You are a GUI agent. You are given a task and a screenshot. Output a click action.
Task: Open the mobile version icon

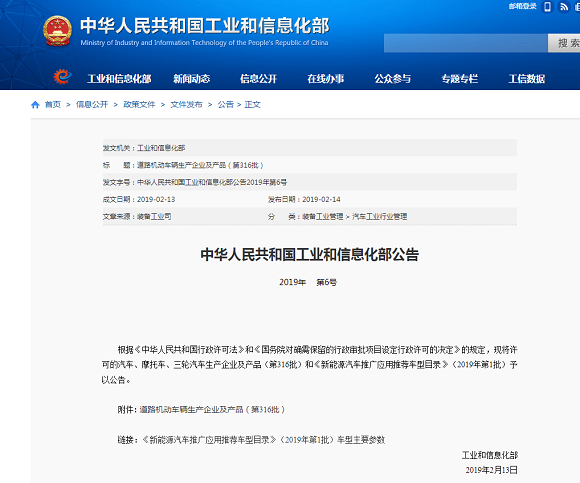(547, 7)
